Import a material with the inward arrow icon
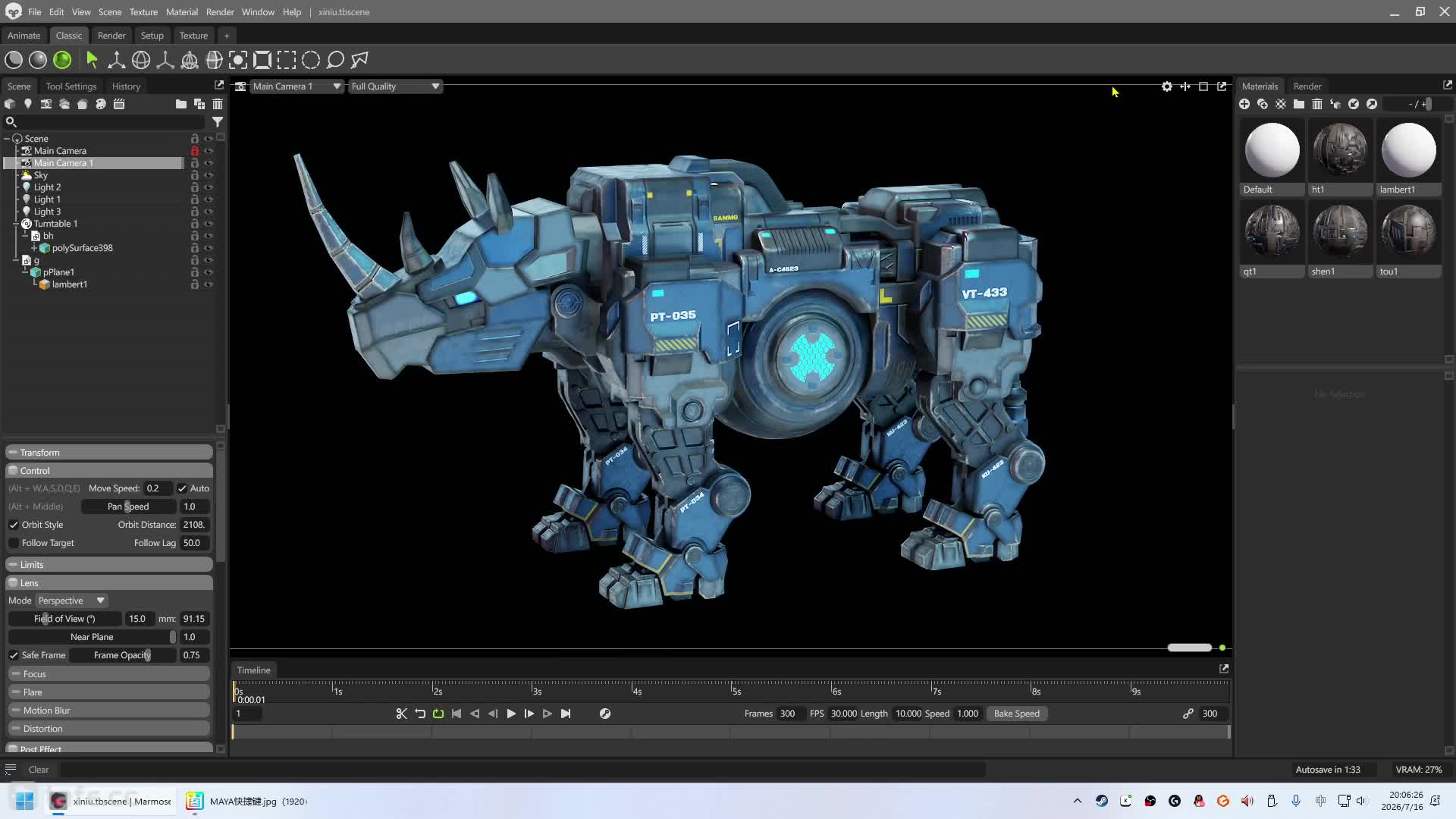This screenshot has width=1456, height=819. point(1354,104)
